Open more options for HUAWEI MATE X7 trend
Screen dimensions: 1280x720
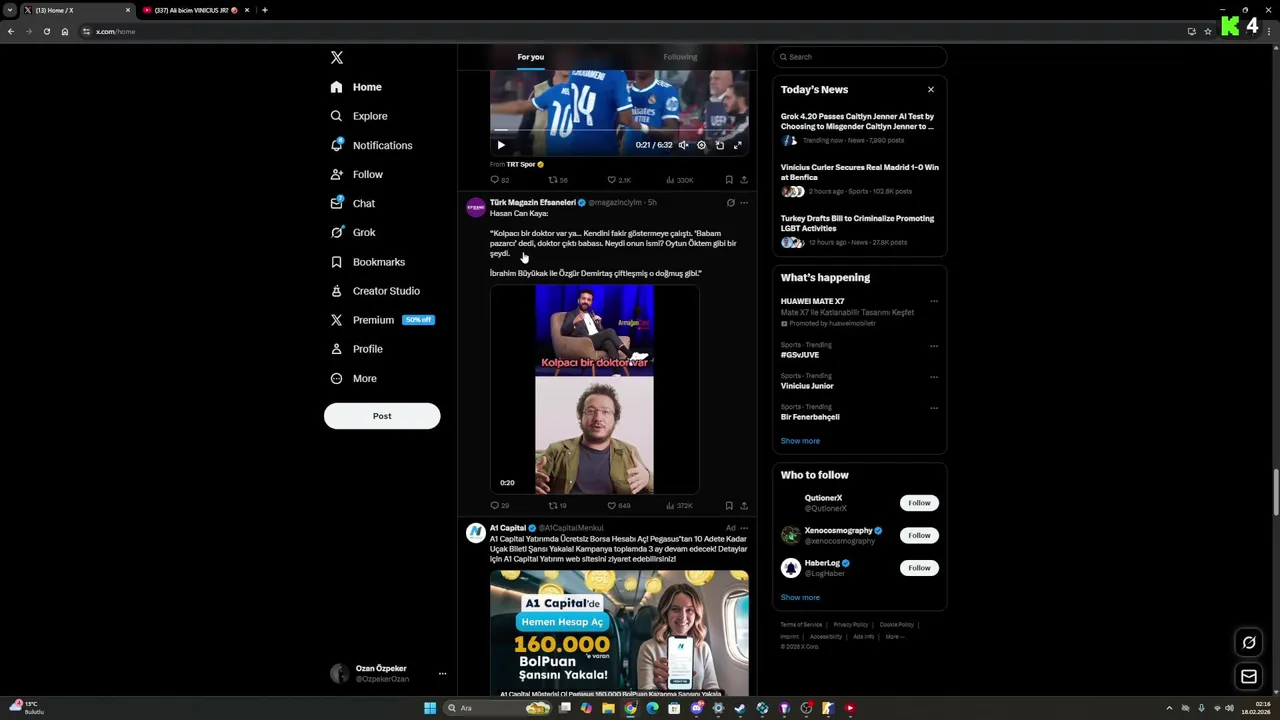[934, 301]
